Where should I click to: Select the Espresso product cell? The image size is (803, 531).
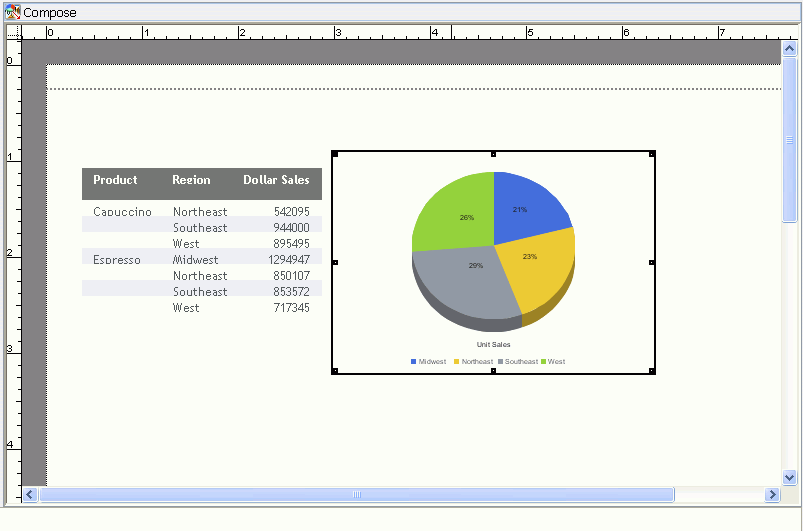point(117,260)
